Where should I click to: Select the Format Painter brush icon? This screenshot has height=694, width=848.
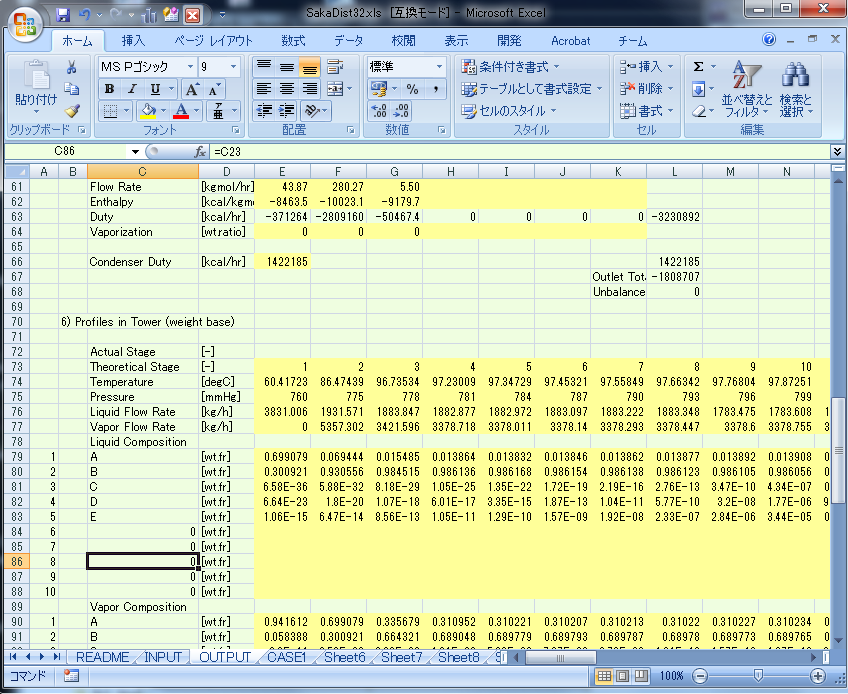coord(72,111)
